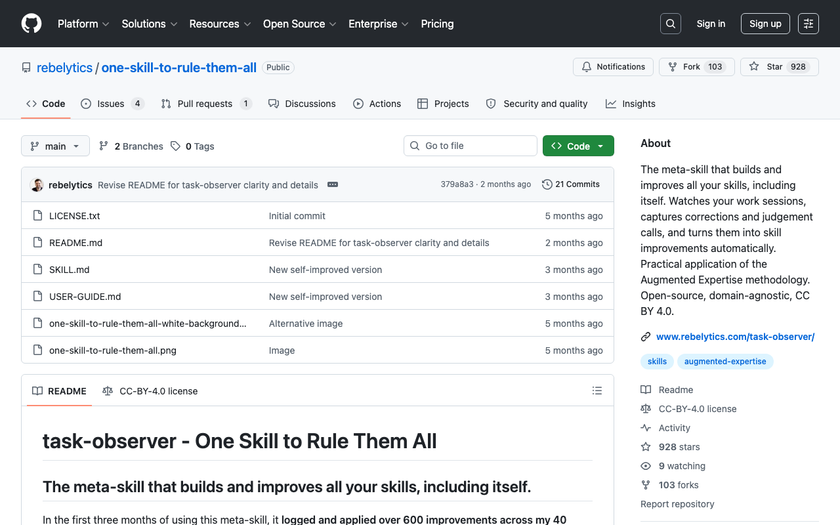Open the GitHub homepage logo

31,24
